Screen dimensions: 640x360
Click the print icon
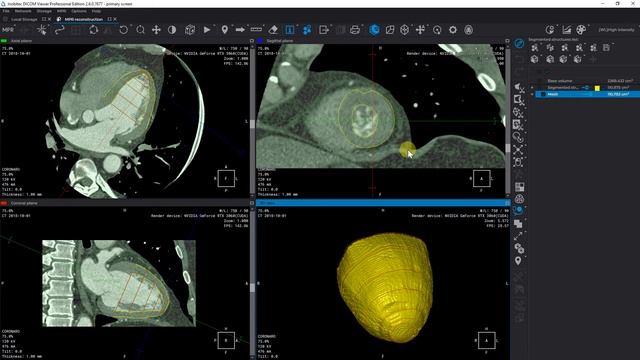pyautogui.click(x=355, y=30)
